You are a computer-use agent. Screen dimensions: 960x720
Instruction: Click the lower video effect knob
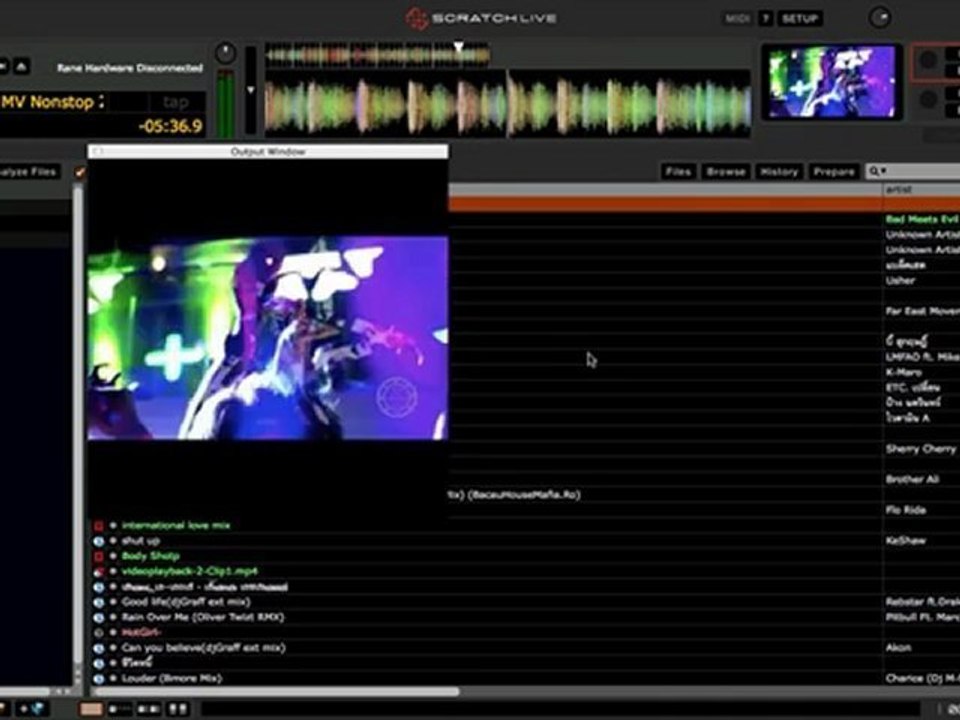pyautogui.click(x=928, y=99)
